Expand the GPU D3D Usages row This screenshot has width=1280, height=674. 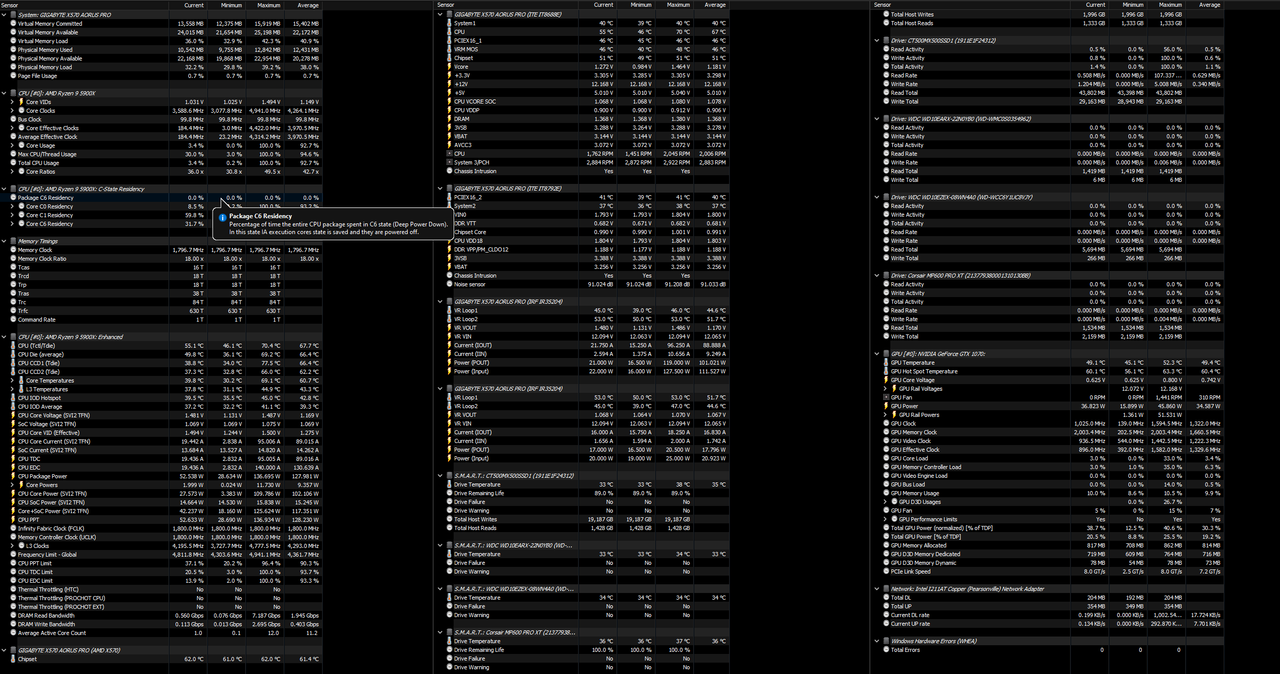[885, 502]
